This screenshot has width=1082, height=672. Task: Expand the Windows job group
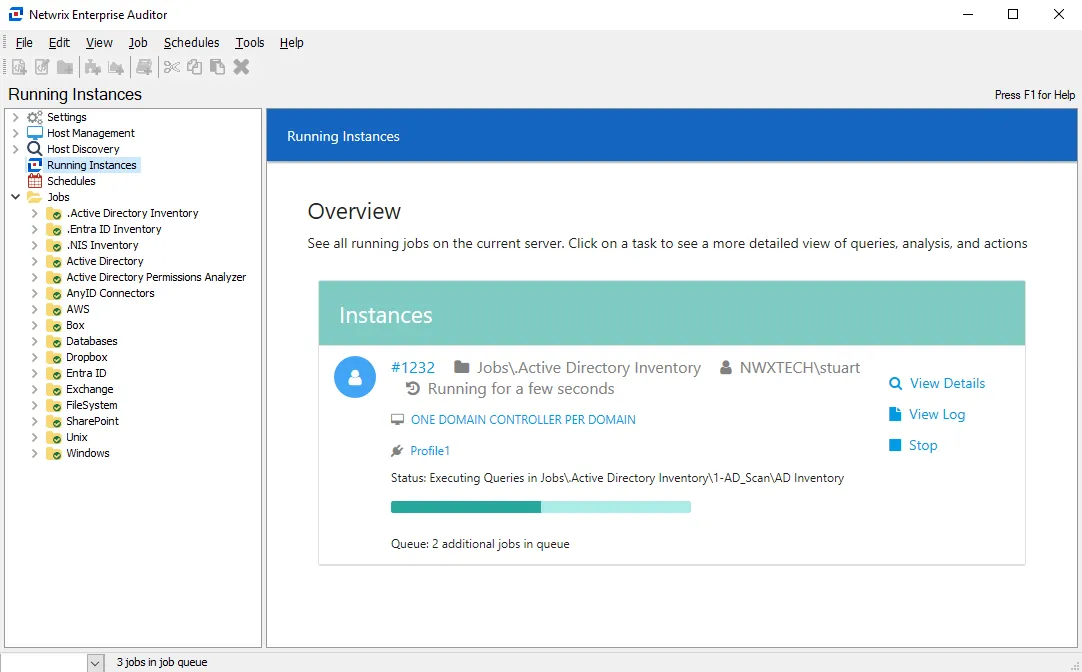pyautogui.click(x=35, y=453)
